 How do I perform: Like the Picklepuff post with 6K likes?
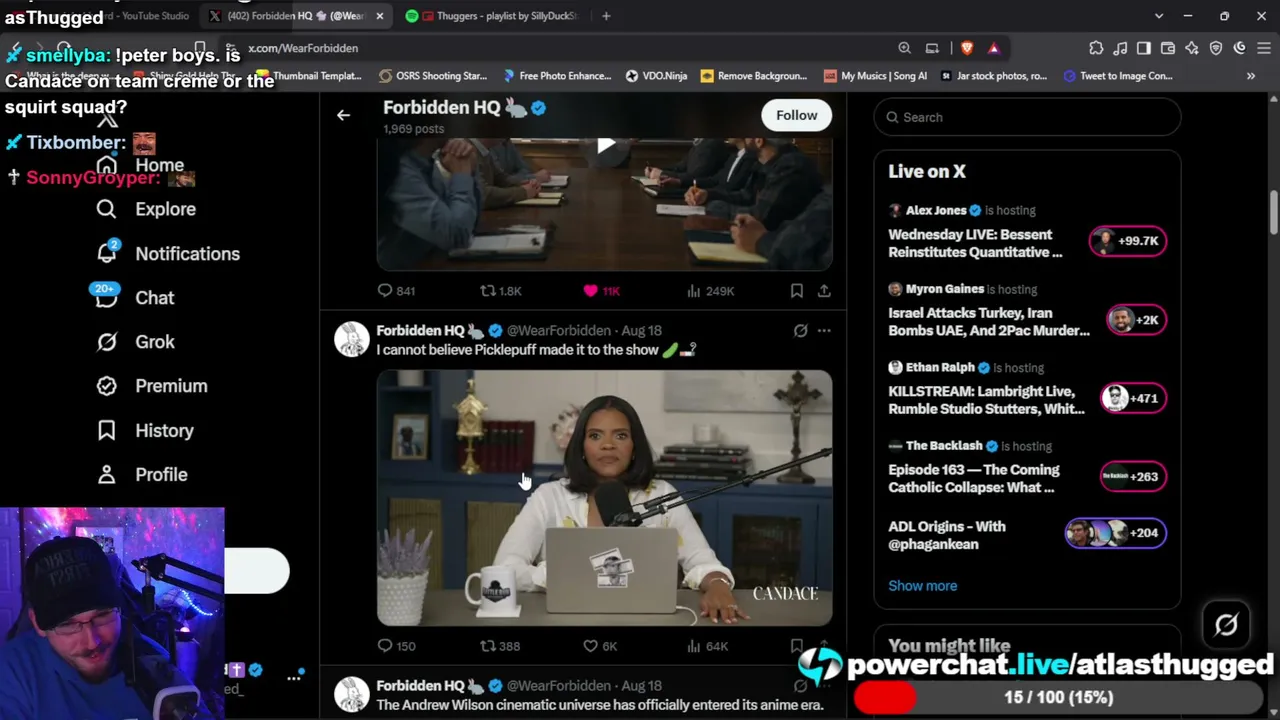[600, 646]
